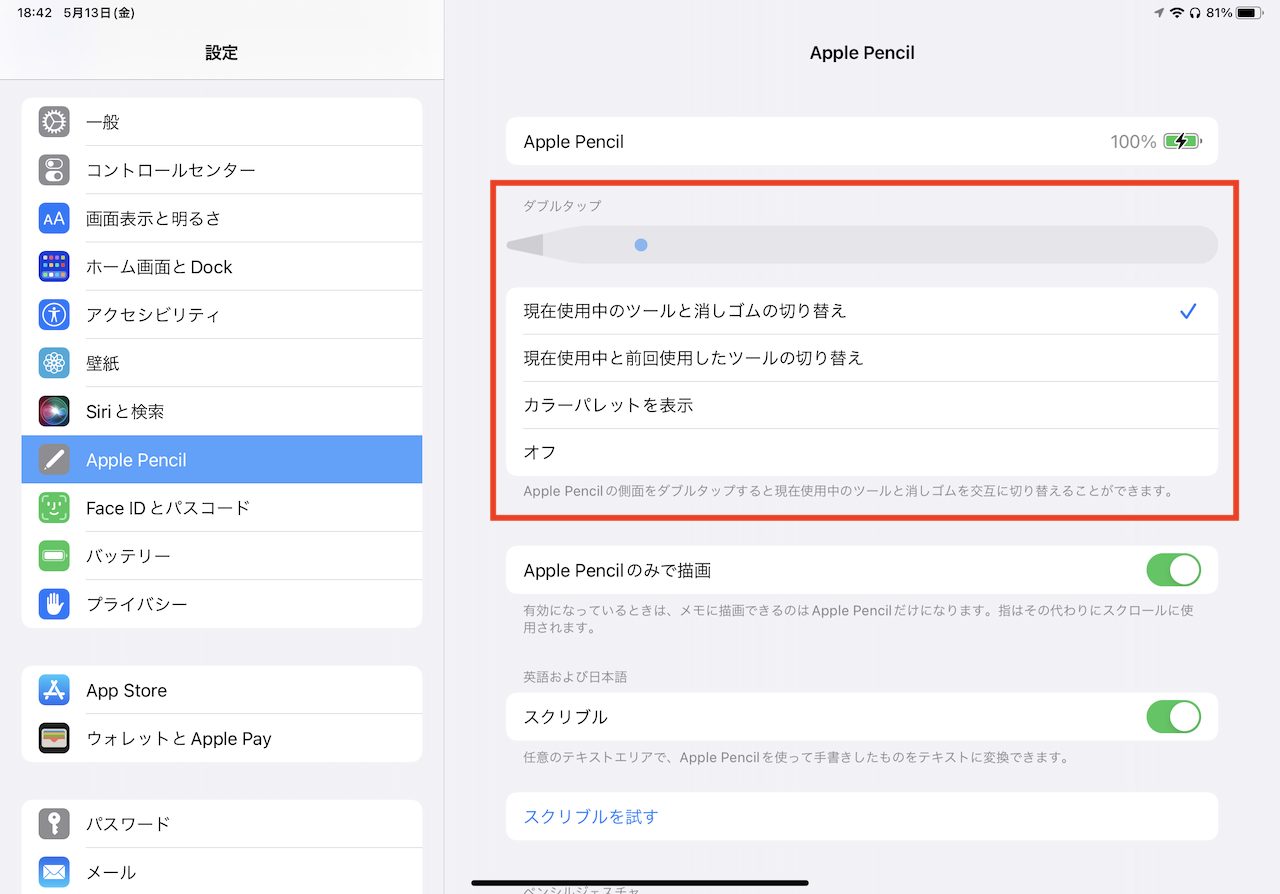The image size is (1280, 894).
Task: Open Siriと検索 settings
Action: [222, 411]
